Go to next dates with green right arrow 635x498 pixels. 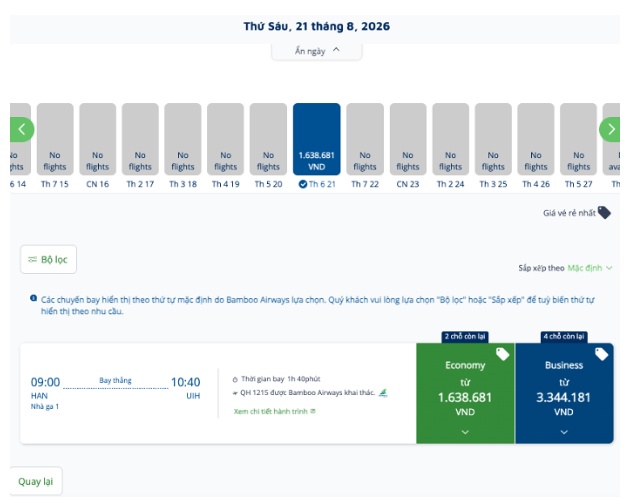click(610, 130)
